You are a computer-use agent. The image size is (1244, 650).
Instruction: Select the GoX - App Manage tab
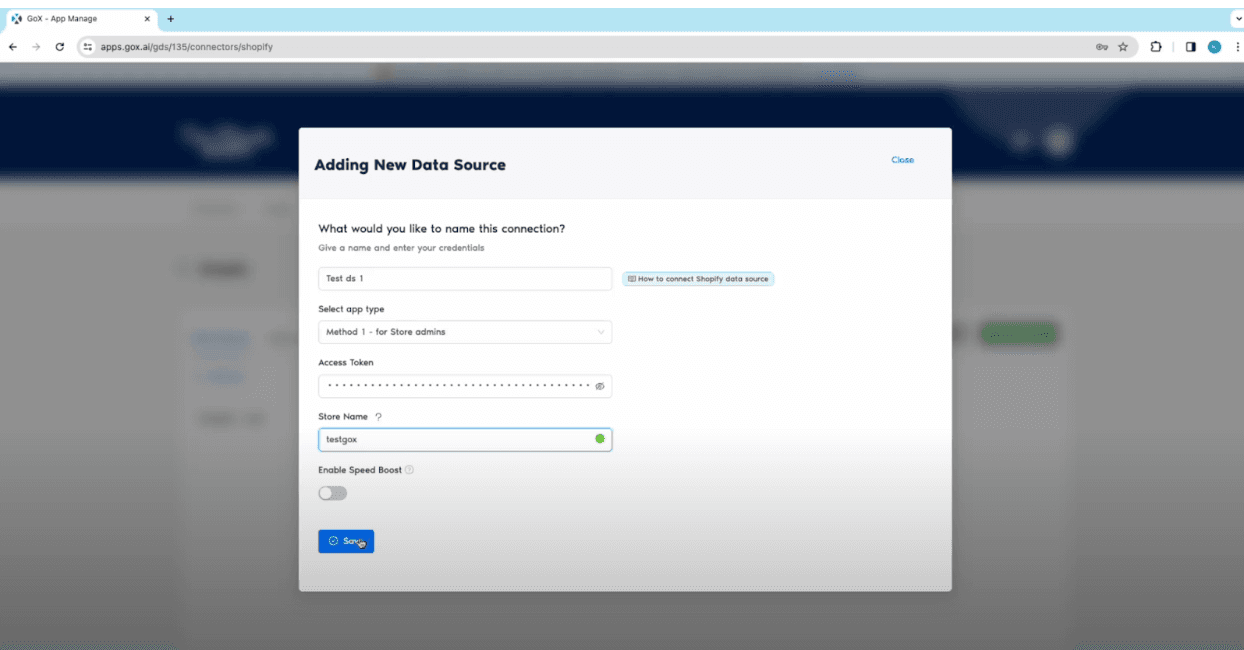[x=75, y=19]
